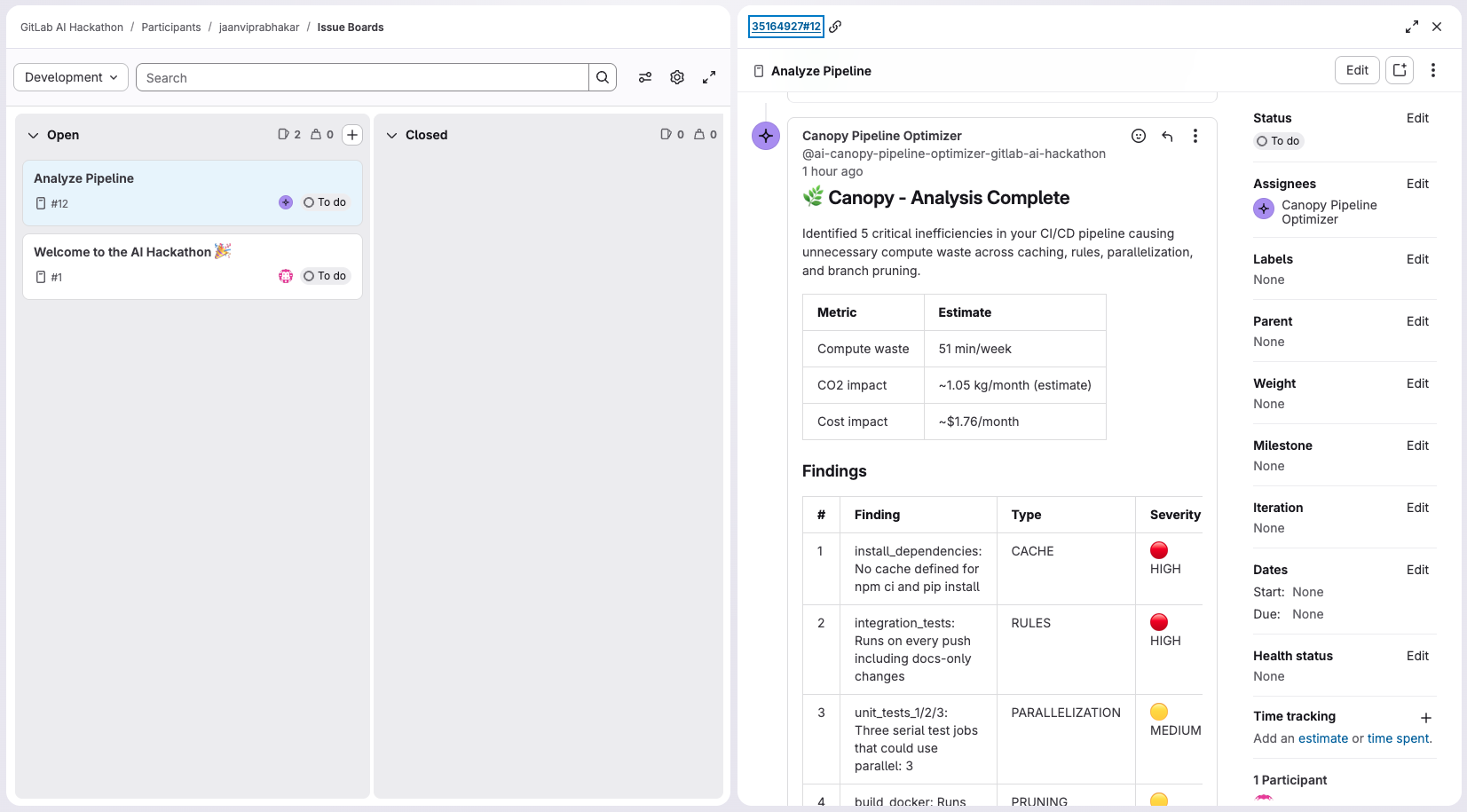Edit the Labels field
The width and height of the screenshot is (1467, 812).
coord(1417,259)
